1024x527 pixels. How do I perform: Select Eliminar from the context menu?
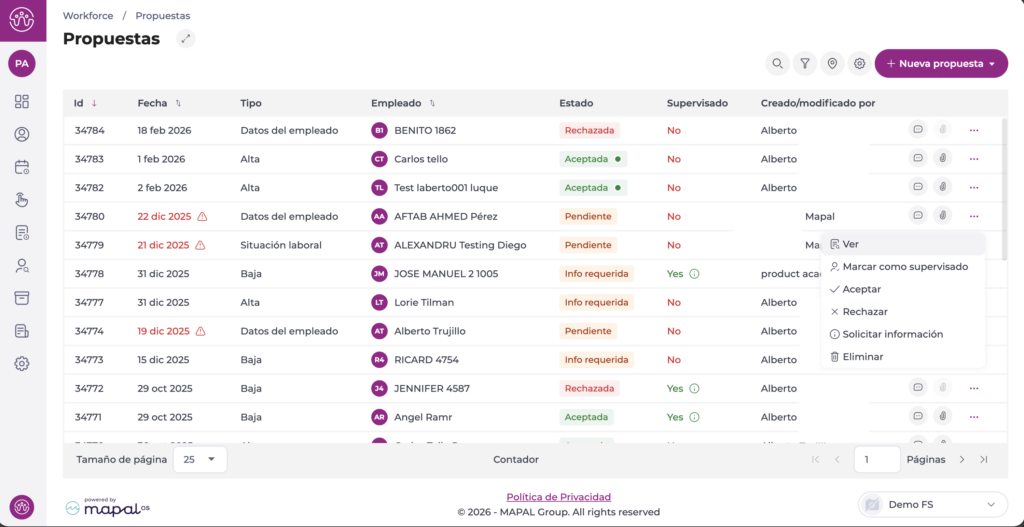point(861,357)
